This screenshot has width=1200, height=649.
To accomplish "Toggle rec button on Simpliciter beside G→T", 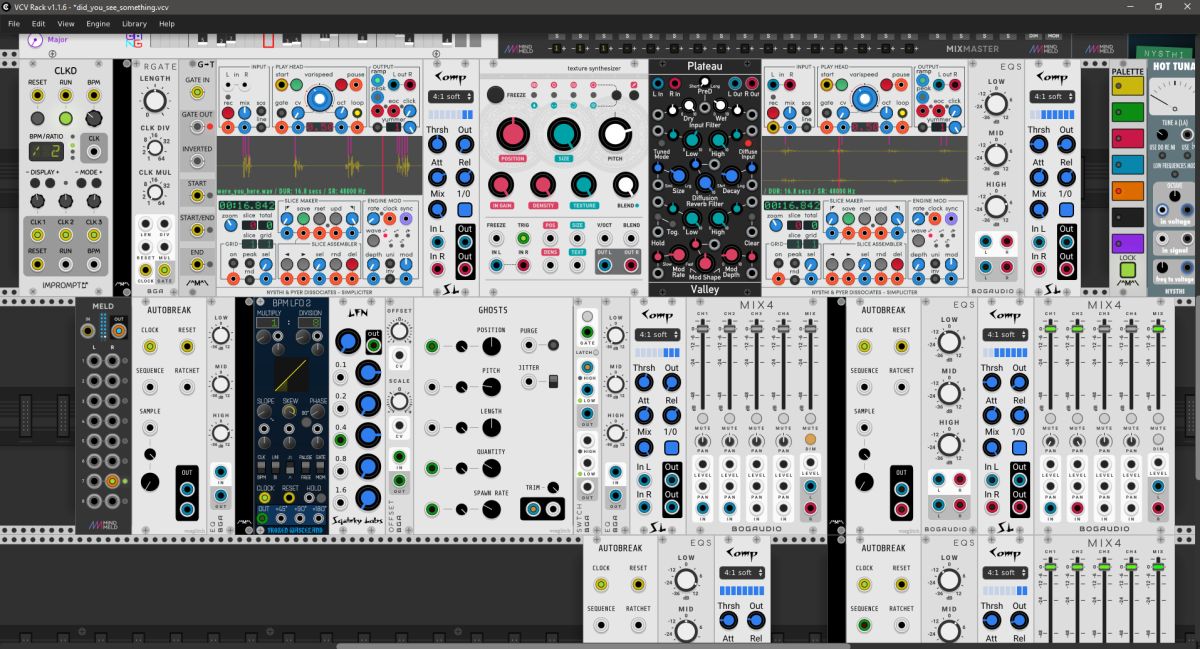I will point(228,113).
